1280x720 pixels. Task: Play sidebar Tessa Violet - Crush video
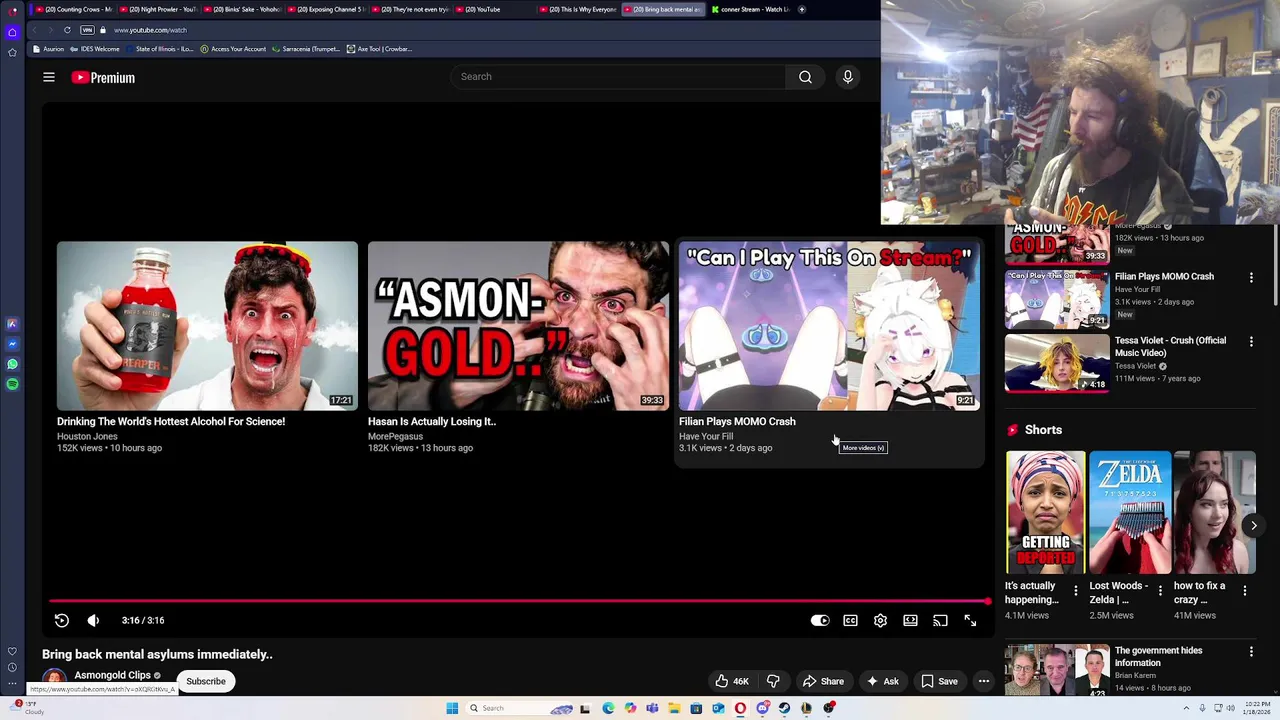coord(1057,362)
